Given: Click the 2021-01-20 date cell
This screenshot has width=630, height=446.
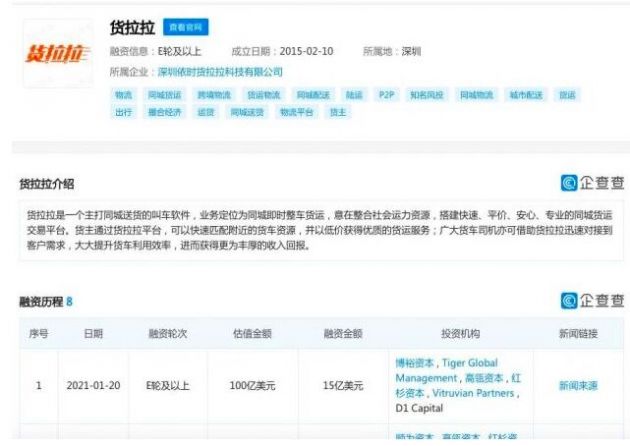Looking at the screenshot, I should point(93,386).
